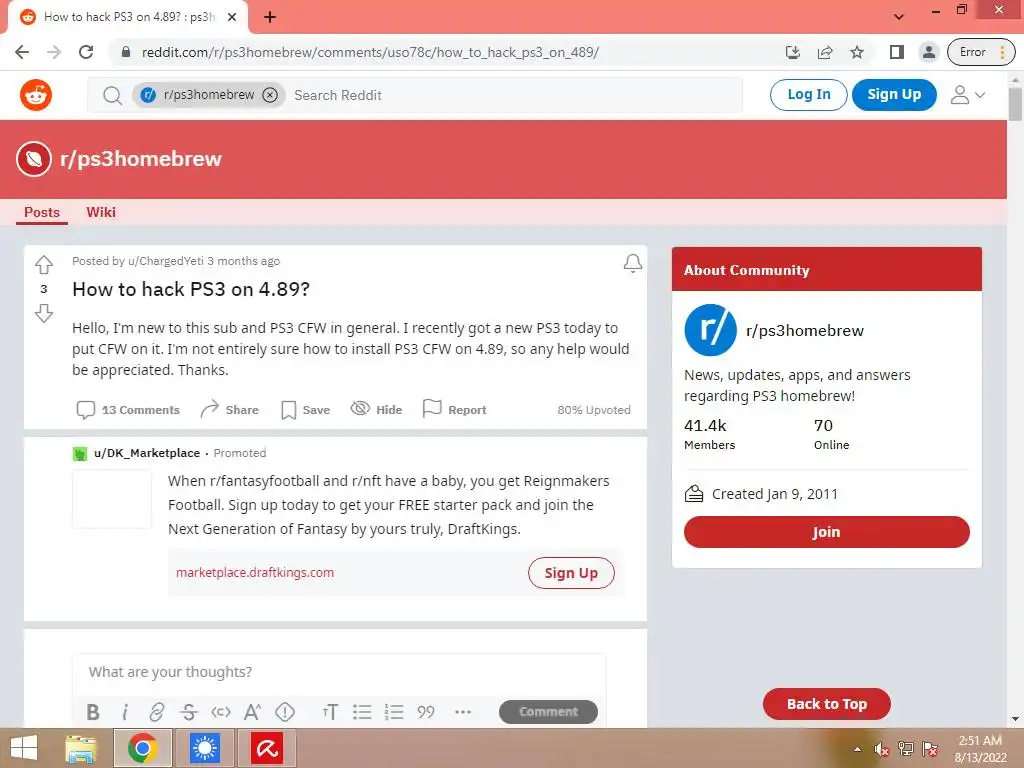Toggle italic formatting in the comment editor
Viewport: 1024px width, 768px height.
125,712
